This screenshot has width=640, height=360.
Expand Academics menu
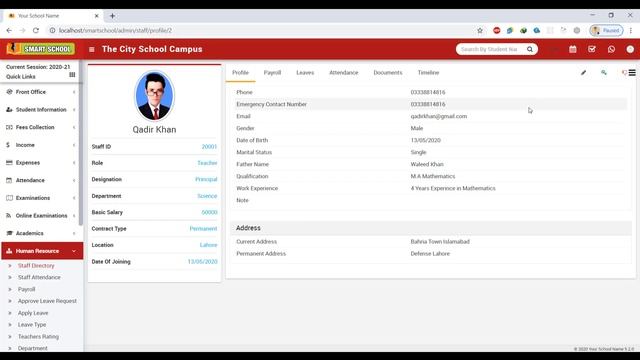pyautogui.click(x=41, y=233)
